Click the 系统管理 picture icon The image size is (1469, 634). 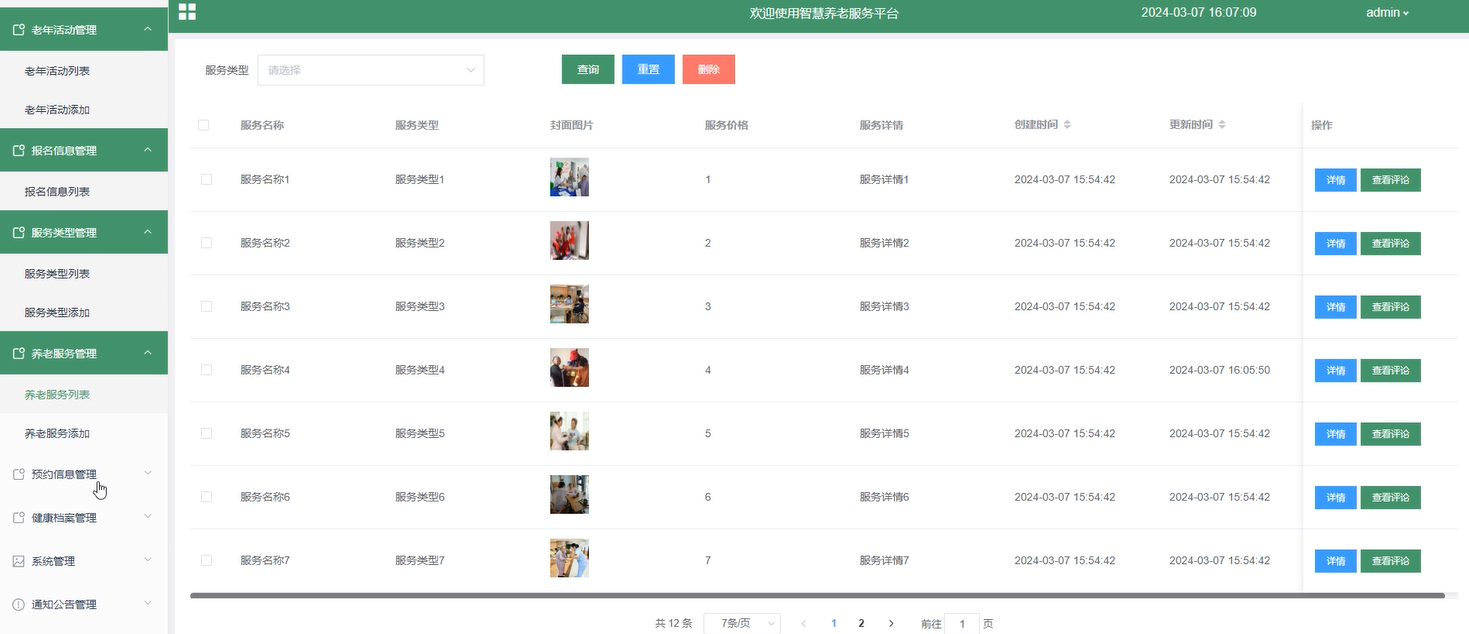click(18, 561)
